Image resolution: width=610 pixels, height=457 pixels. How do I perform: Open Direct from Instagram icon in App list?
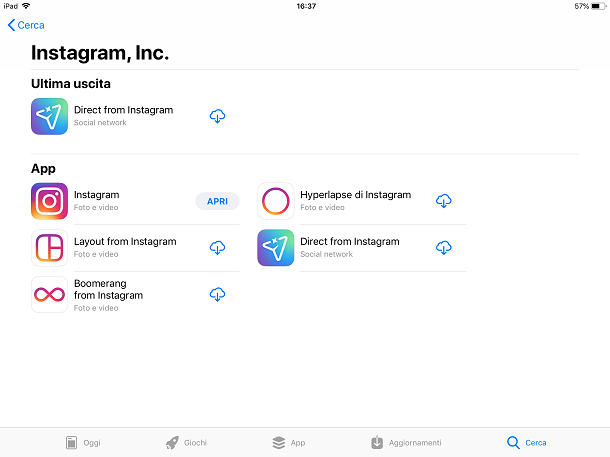pyautogui.click(x=275, y=248)
